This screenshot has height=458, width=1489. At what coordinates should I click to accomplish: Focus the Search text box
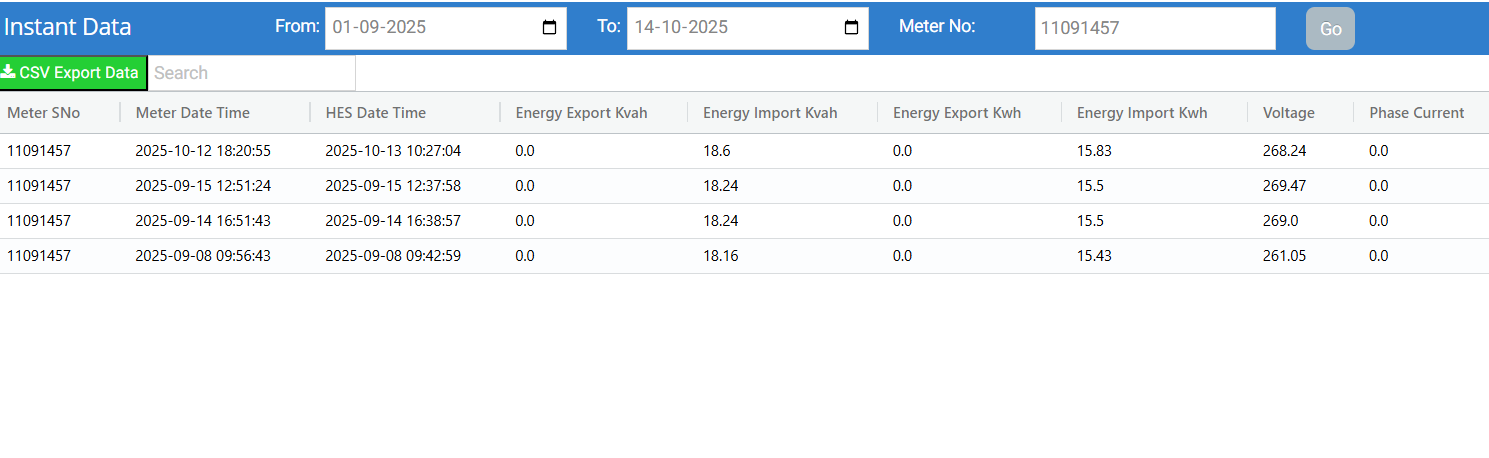[252, 73]
